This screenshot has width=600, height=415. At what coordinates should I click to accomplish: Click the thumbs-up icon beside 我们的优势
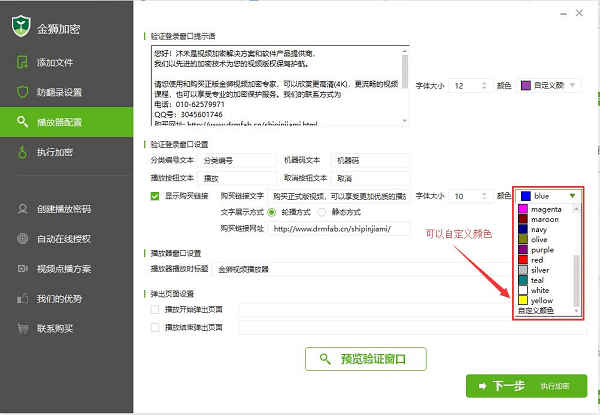coord(23,298)
